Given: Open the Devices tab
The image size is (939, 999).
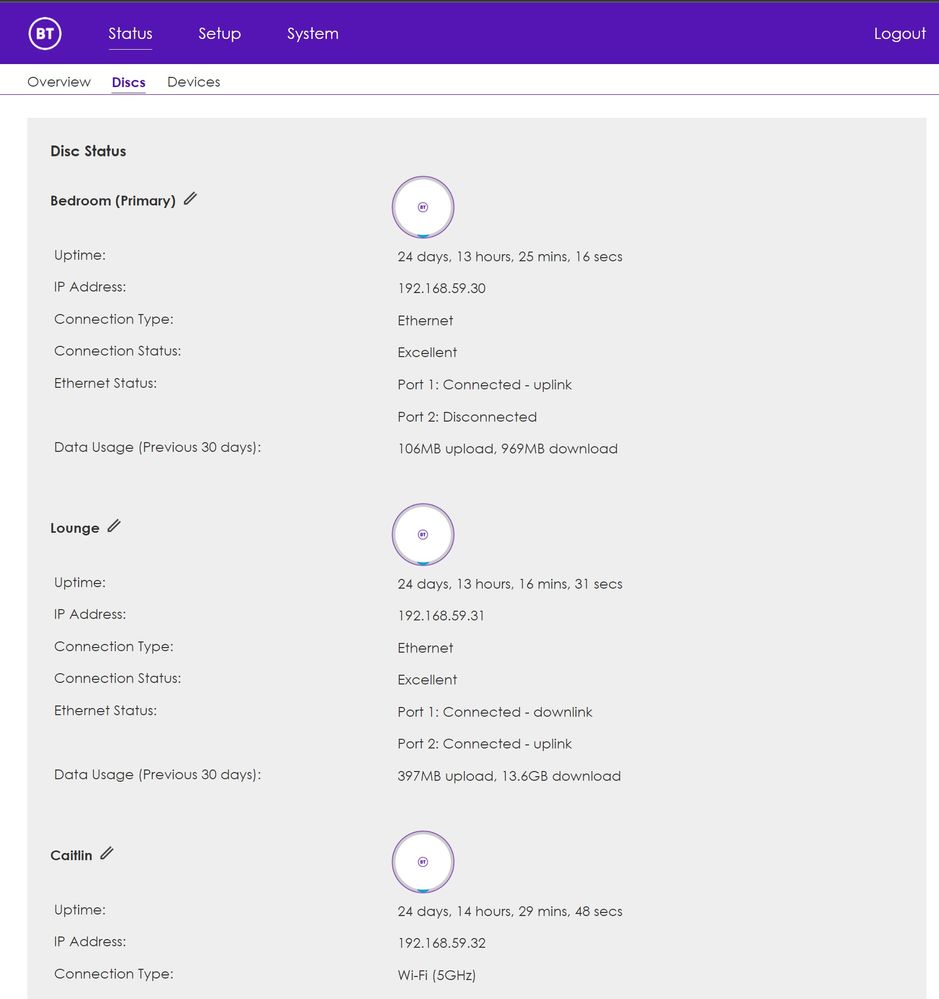Looking at the screenshot, I should 193,82.
